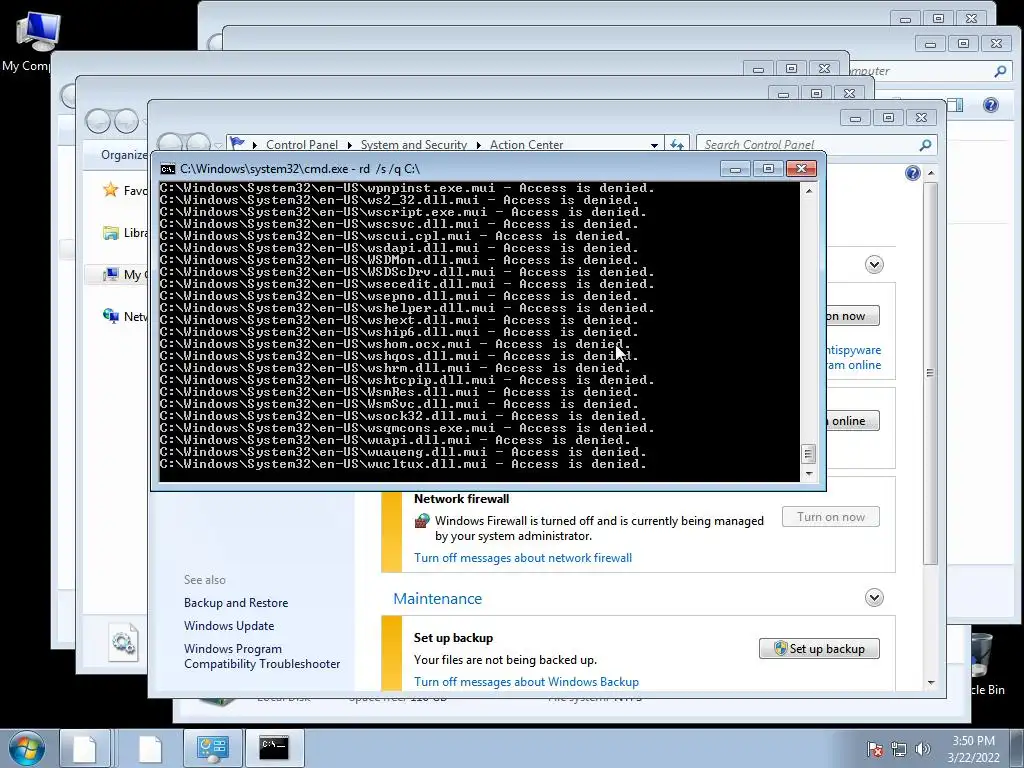Viewport: 1024px width, 768px height.
Task: Click cmd window scrollbar down arrow
Action: point(809,474)
